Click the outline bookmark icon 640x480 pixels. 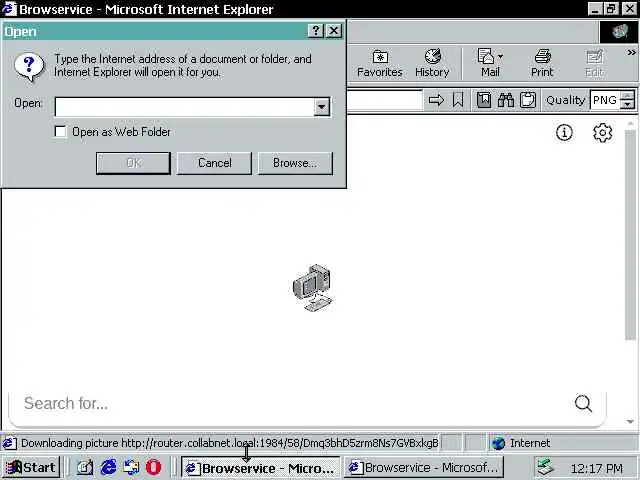point(458,100)
